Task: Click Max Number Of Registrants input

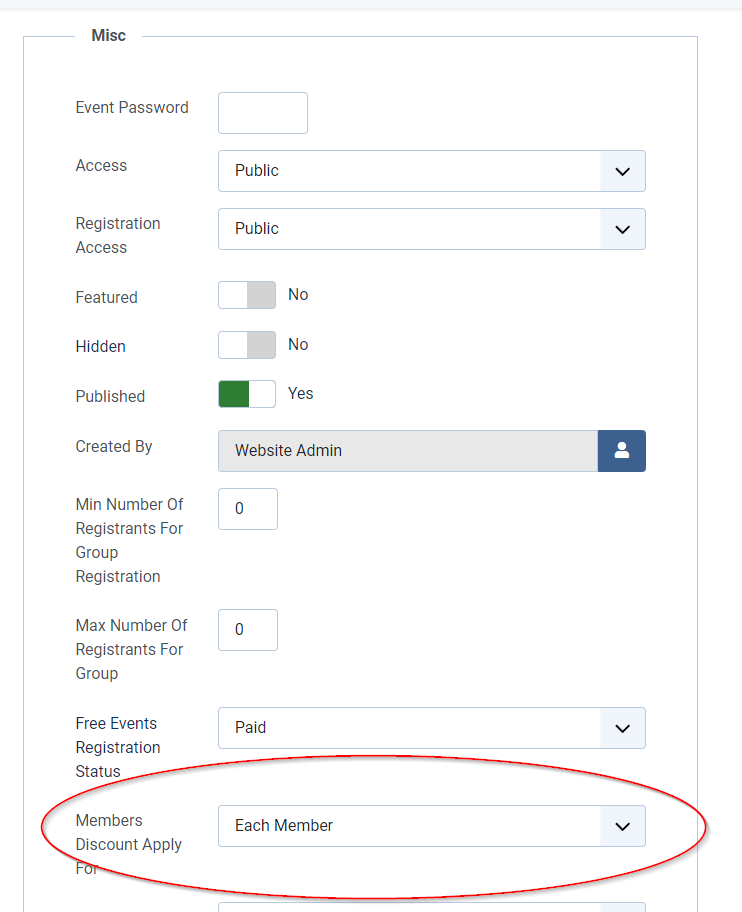Action: (x=248, y=630)
